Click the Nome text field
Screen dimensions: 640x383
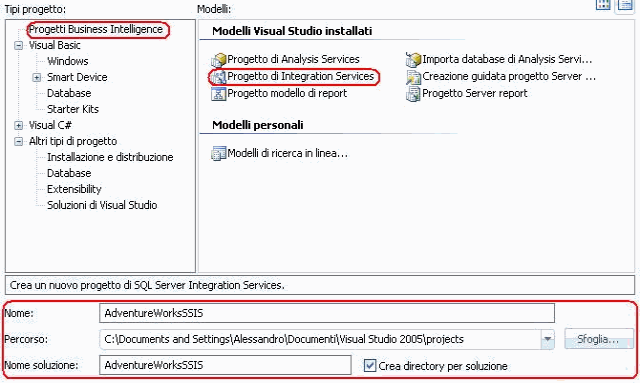[327, 313]
